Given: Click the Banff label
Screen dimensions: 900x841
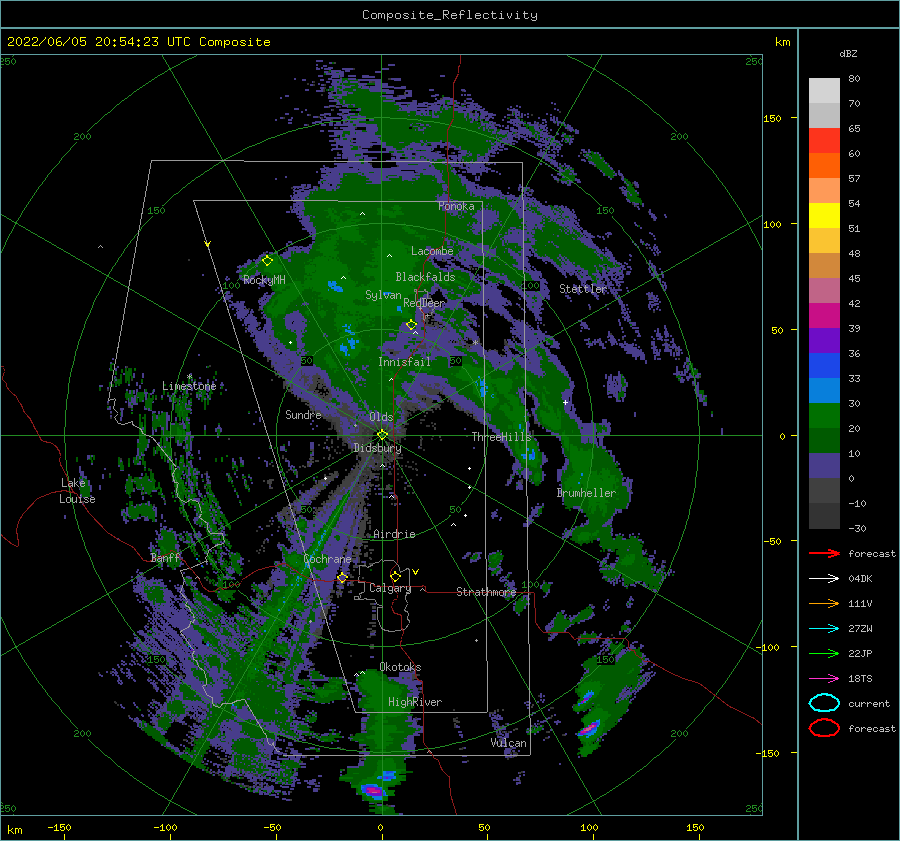Looking at the screenshot, I should point(165,558).
